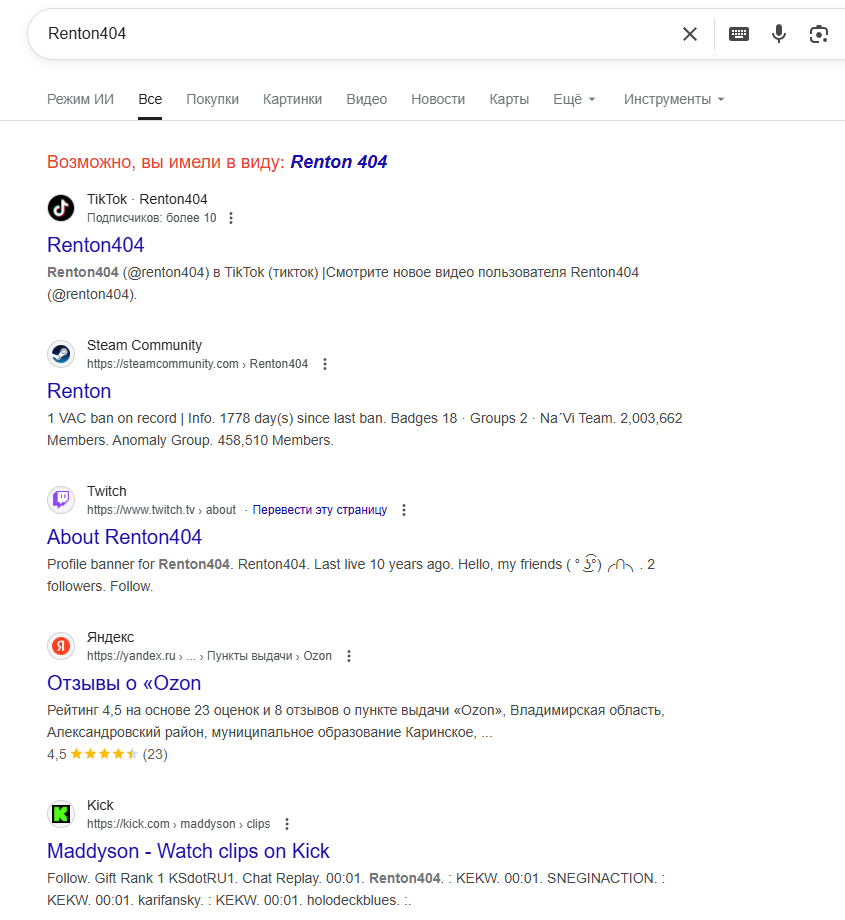845x920 pixels.
Task: Open three-dot menu for Steam Community result
Action: (325, 364)
